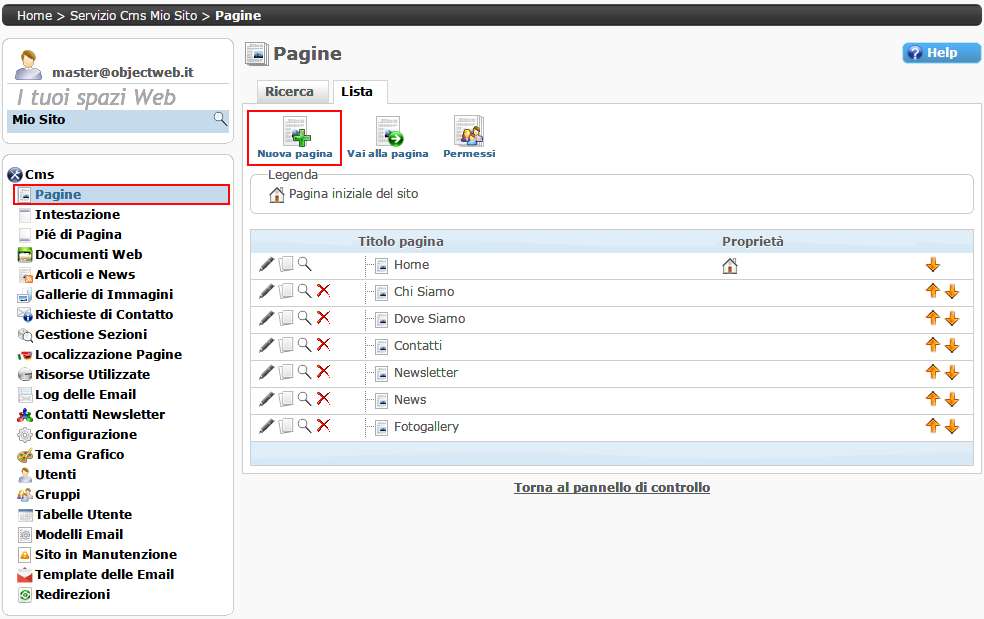Move Home page down with orange arrow
Image resolution: width=984 pixels, height=619 pixels.
(933, 265)
